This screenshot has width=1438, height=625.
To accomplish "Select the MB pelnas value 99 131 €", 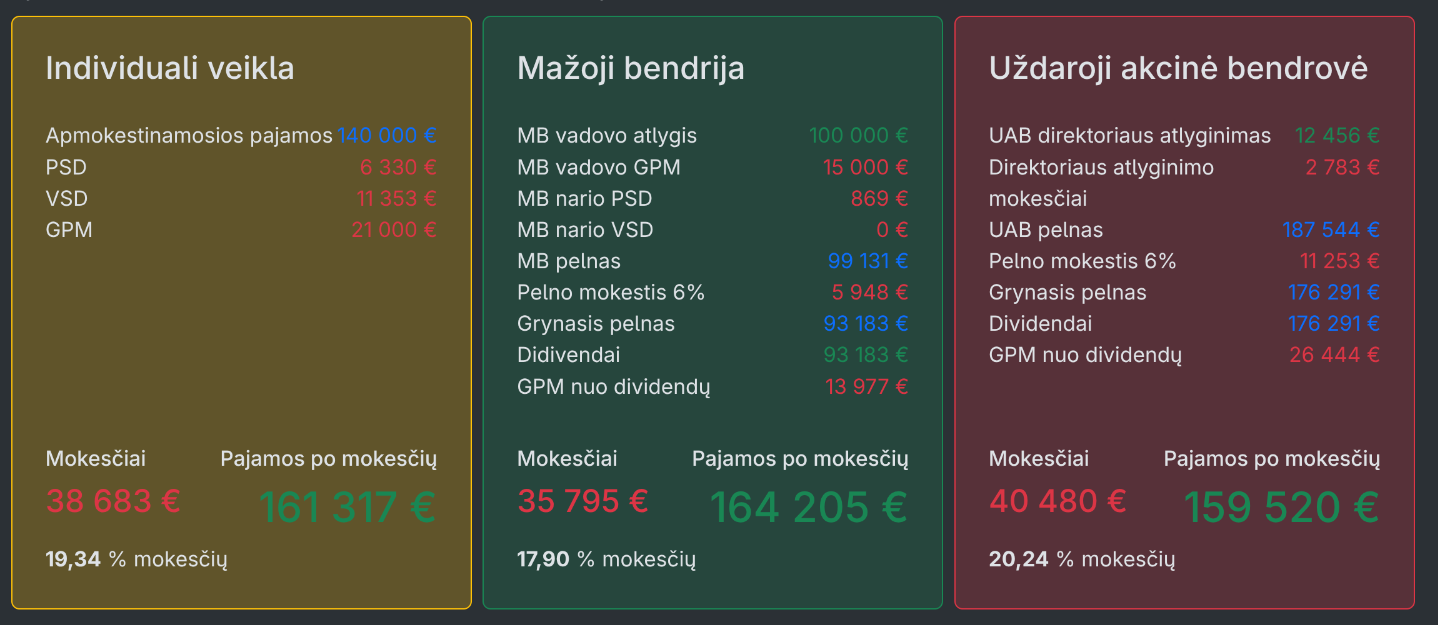I will pos(868,261).
